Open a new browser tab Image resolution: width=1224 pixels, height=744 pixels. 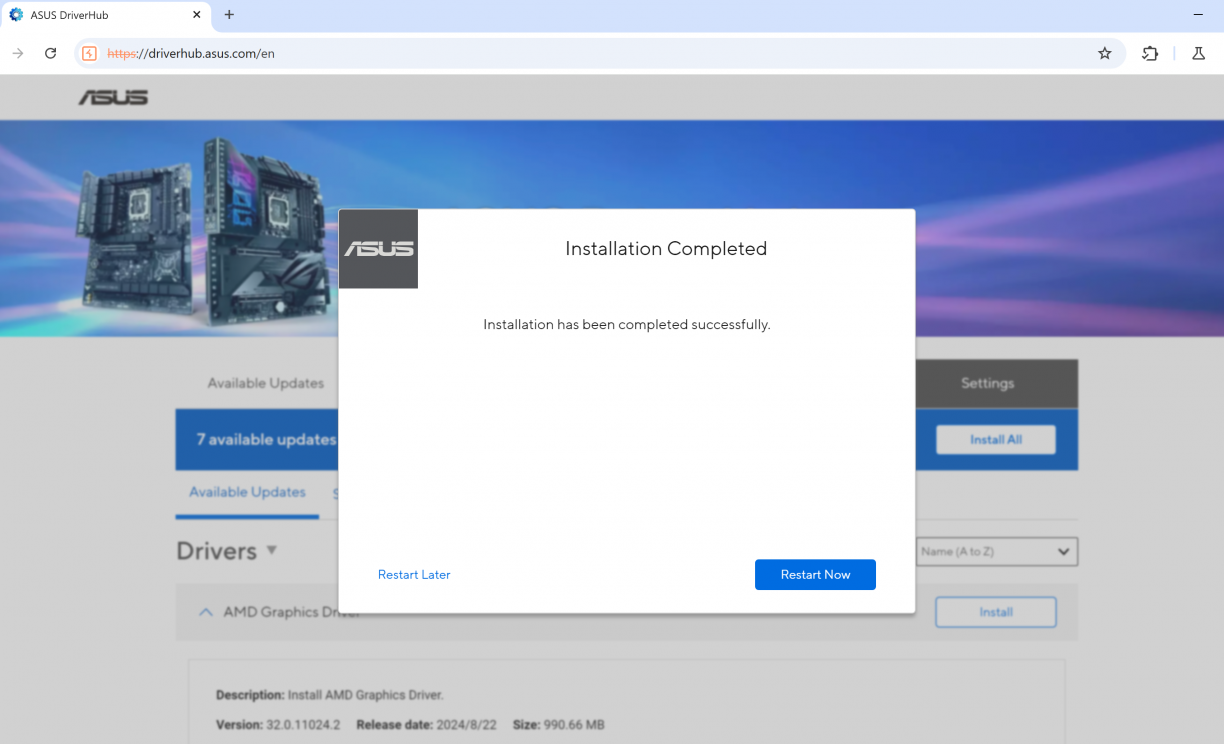click(x=229, y=15)
